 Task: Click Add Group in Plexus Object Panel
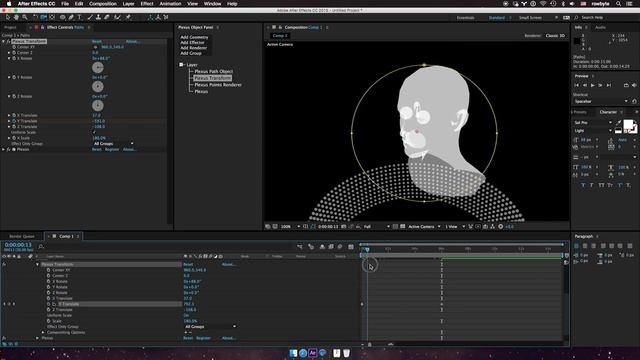click(191, 53)
